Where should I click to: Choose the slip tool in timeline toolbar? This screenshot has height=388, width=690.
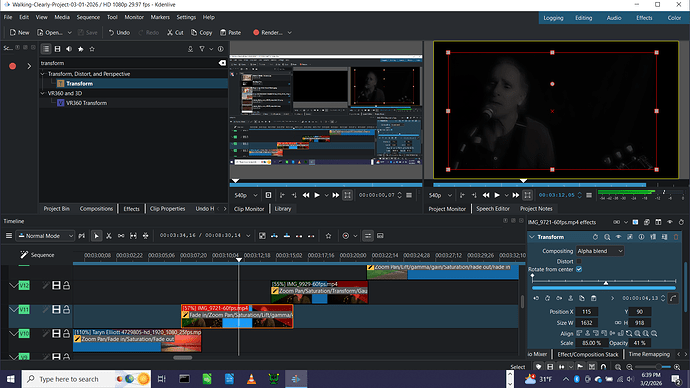point(133,236)
